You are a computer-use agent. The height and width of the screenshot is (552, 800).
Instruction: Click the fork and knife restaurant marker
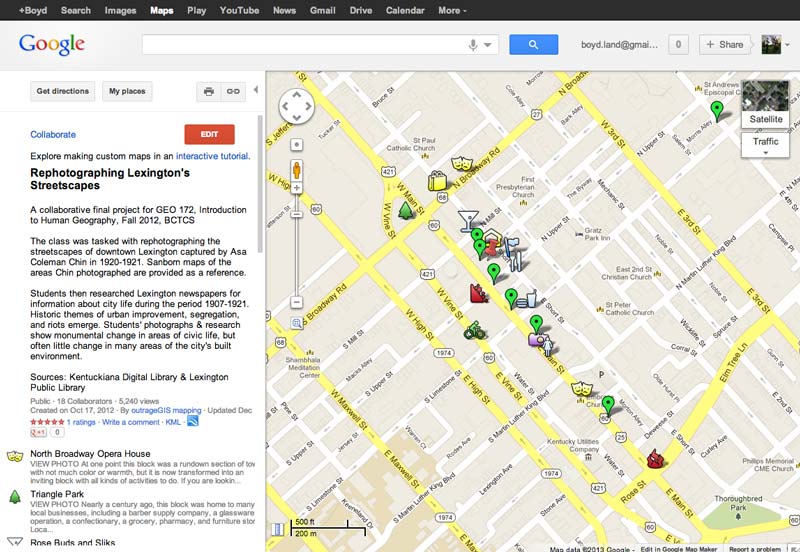(x=516, y=262)
